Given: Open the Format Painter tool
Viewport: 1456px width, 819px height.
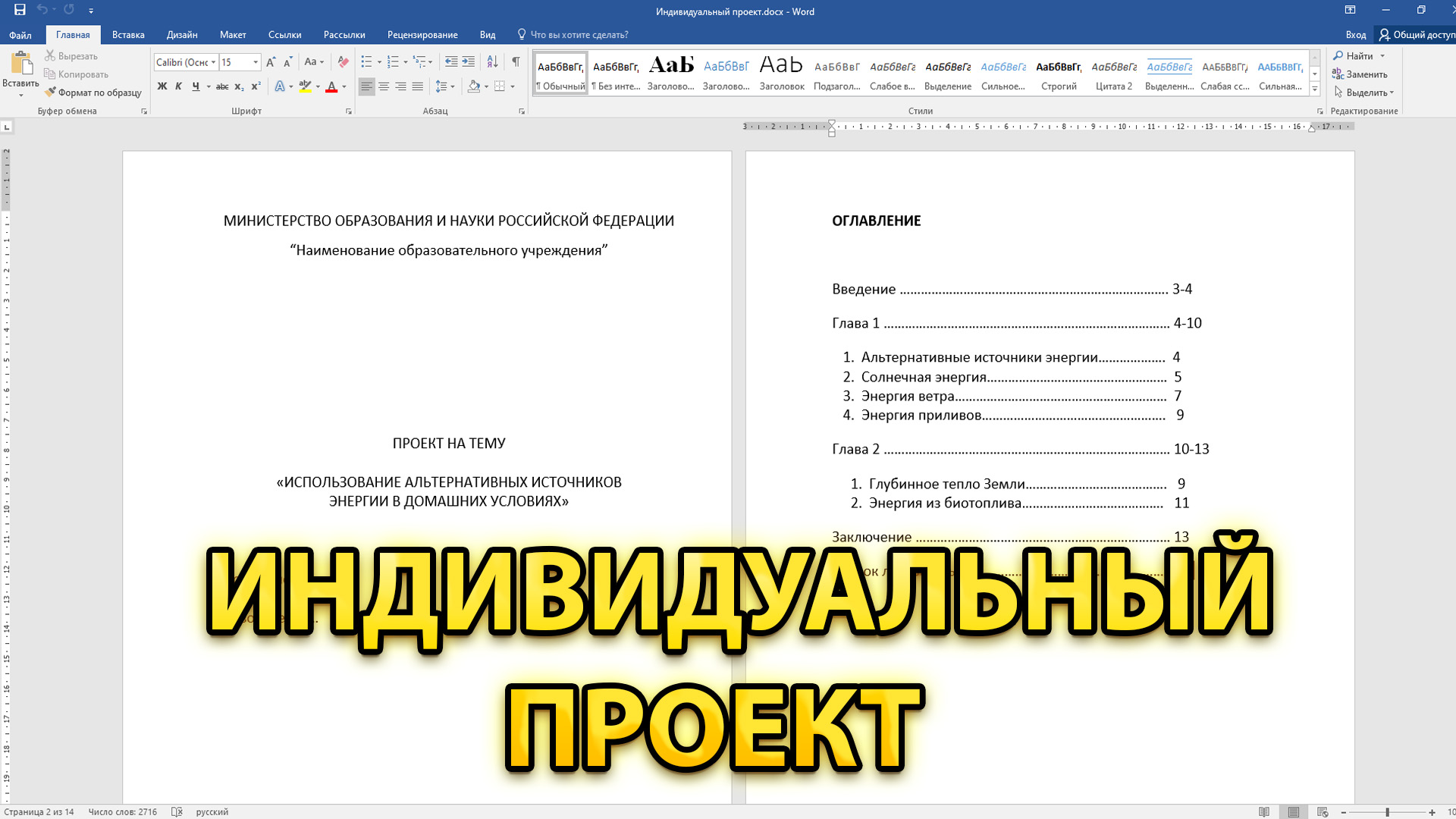Looking at the screenshot, I should [93, 92].
